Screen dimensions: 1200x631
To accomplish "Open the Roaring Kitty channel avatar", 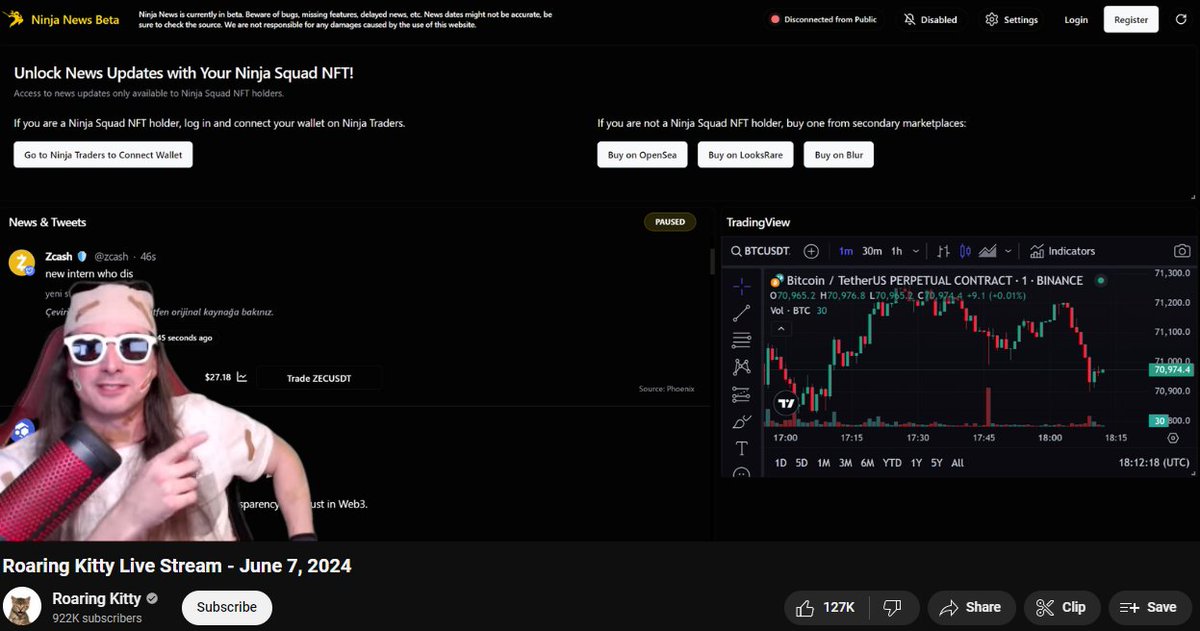I will click(x=22, y=607).
